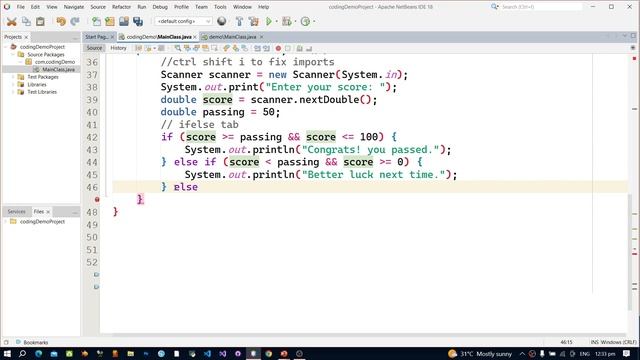Screen dimensions: 640x360
Task: Click the Redo arrow icon
Action: tap(75, 21)
